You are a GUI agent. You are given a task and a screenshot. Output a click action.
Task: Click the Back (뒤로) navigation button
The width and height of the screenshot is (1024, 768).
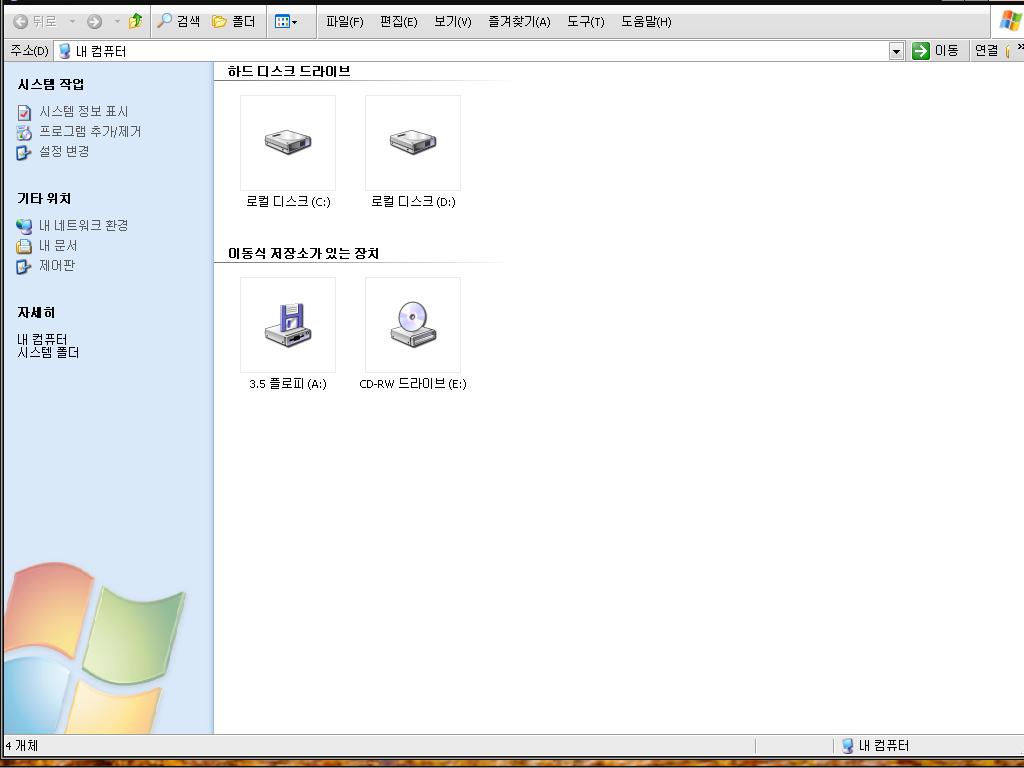coord(35,21)
